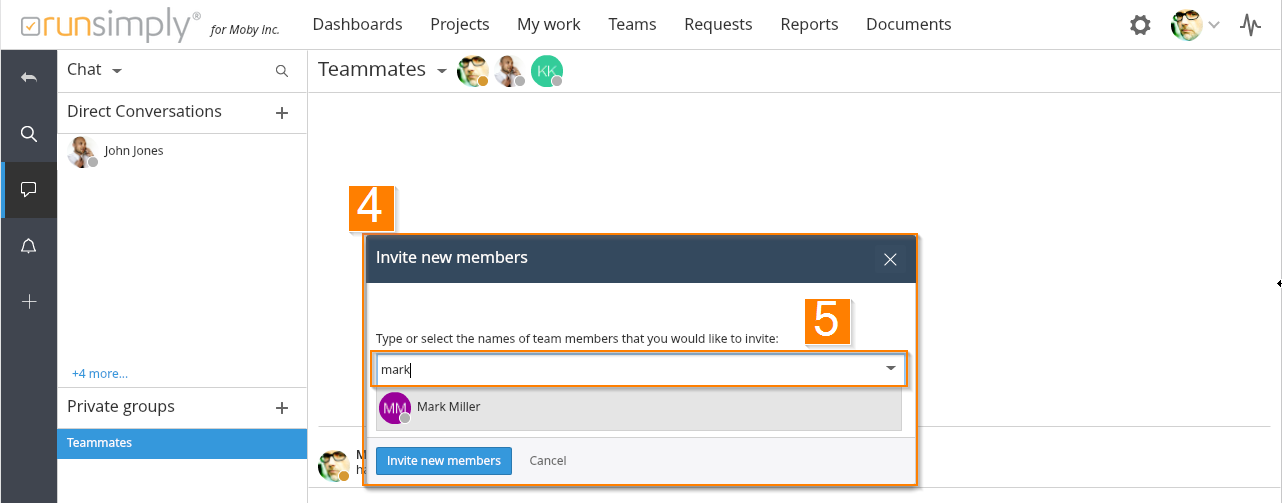
Task: Click the back arrow in sidebar
Action: click(29, 78)
